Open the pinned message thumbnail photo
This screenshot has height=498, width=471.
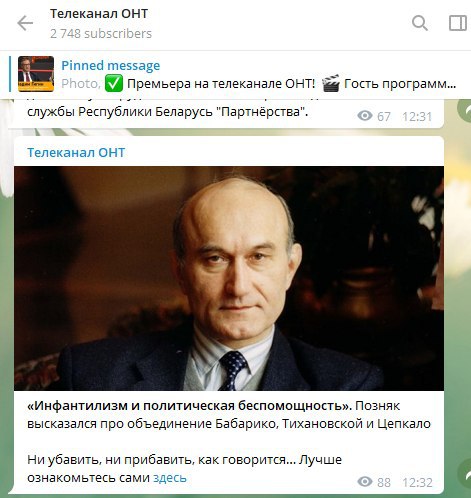pyautogui.click(x=36, y=74)
